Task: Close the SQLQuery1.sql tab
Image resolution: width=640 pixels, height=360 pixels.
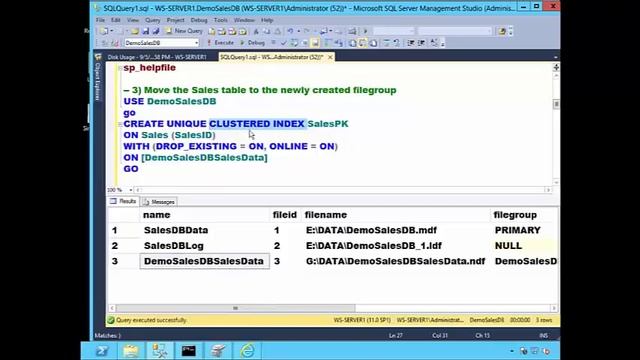Action: (330, 57)
